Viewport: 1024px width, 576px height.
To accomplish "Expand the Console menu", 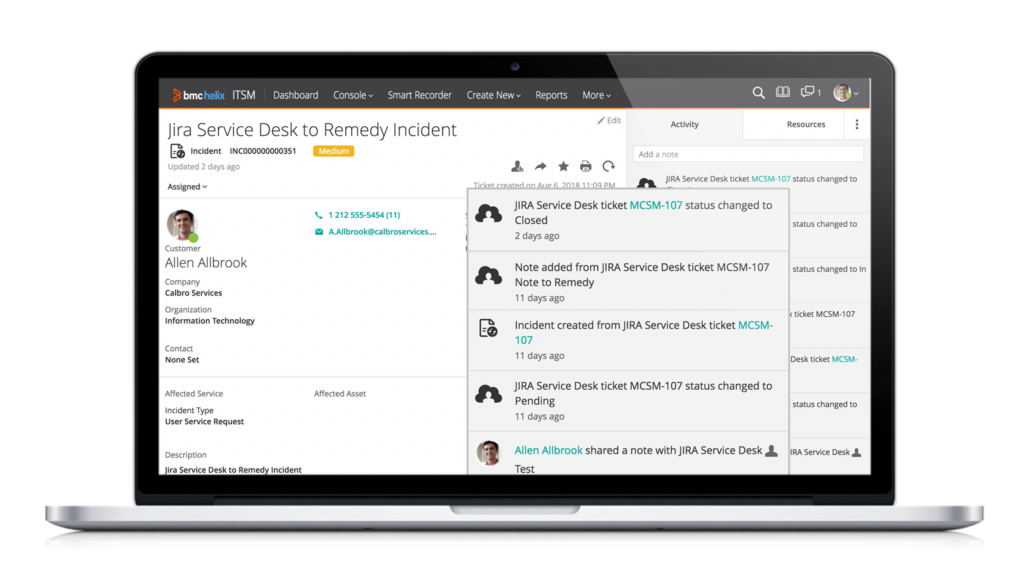I will click(353, 95).
